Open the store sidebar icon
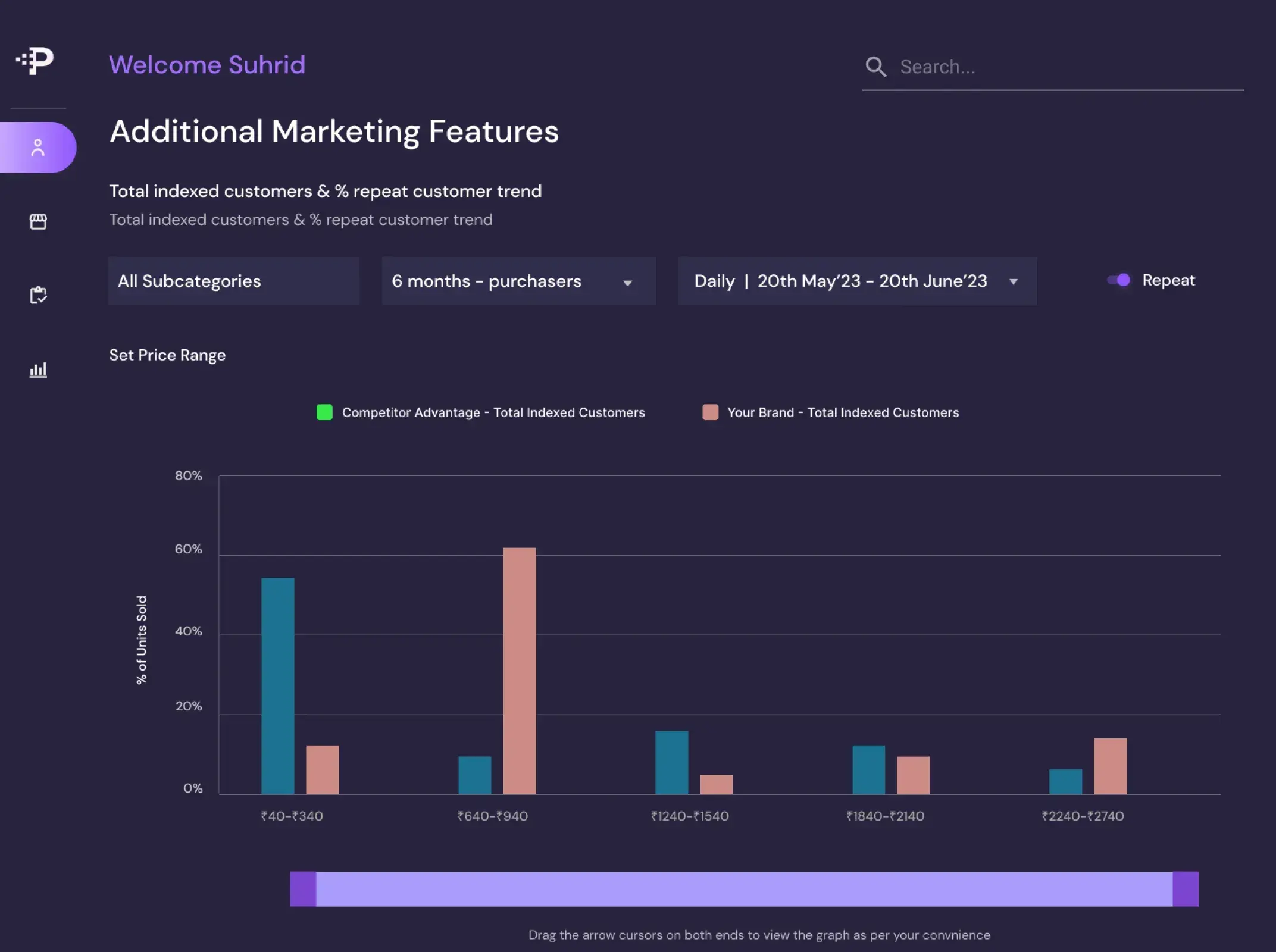 38,221
